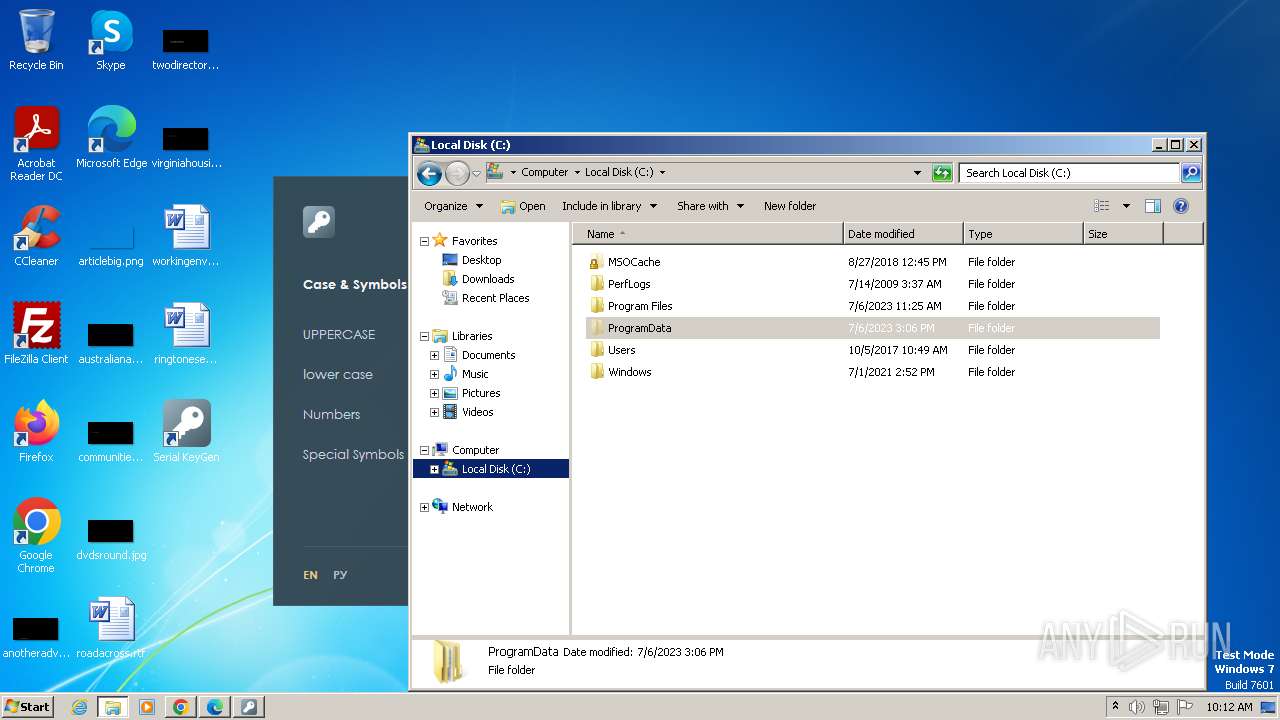Screen dimensions: 1280x720
Task: Open the workingenv Word document icon
Action: click(186, 236)
